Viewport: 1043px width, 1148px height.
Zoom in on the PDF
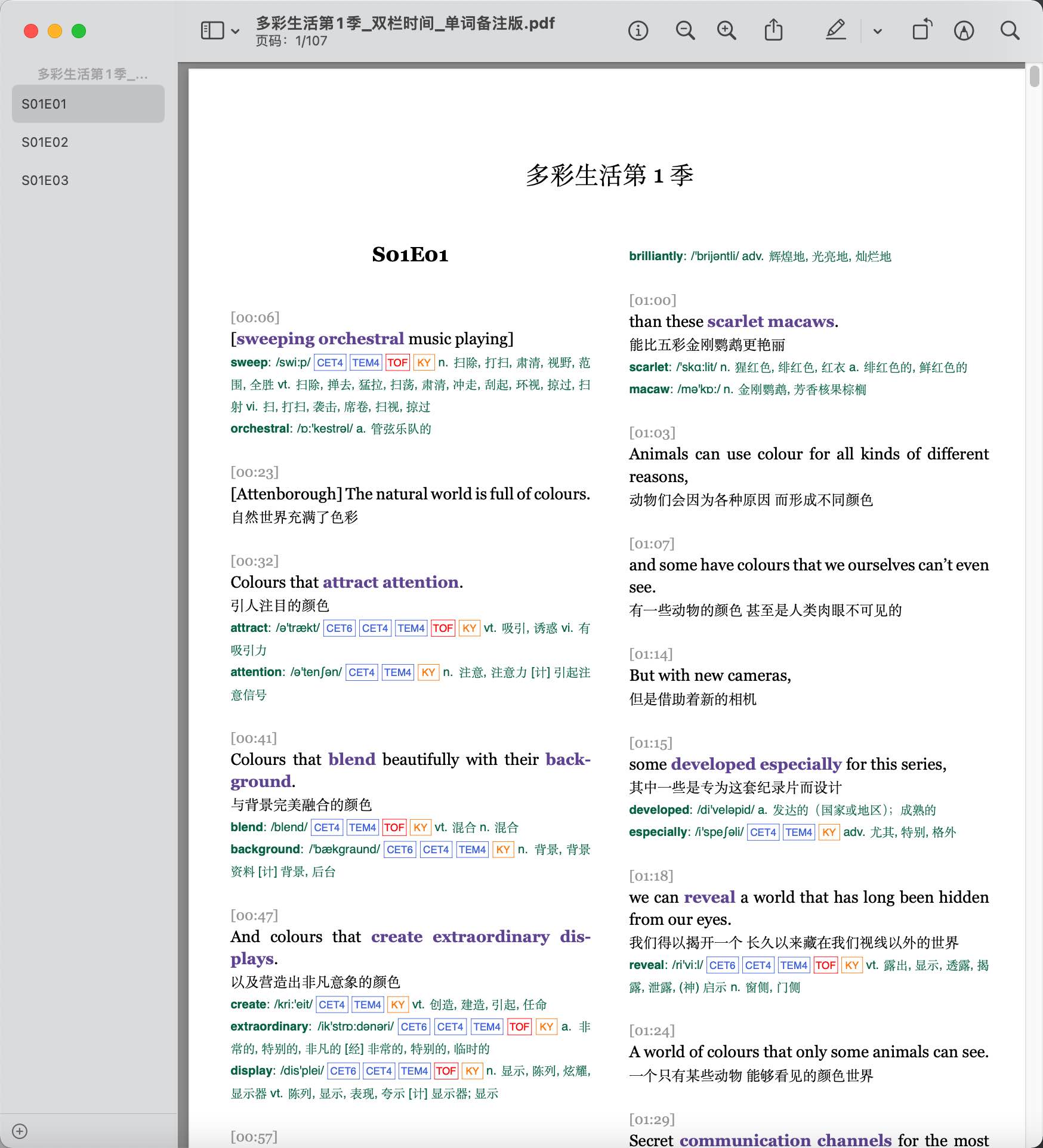click(726, 30)
